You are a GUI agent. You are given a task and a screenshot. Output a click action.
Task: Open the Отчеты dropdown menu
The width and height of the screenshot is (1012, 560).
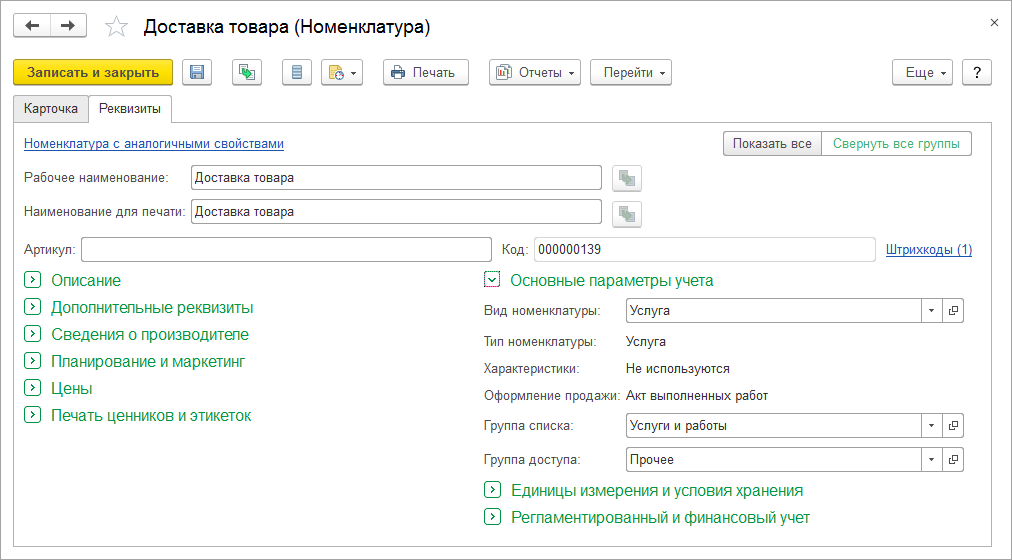(x=535, y=72)
